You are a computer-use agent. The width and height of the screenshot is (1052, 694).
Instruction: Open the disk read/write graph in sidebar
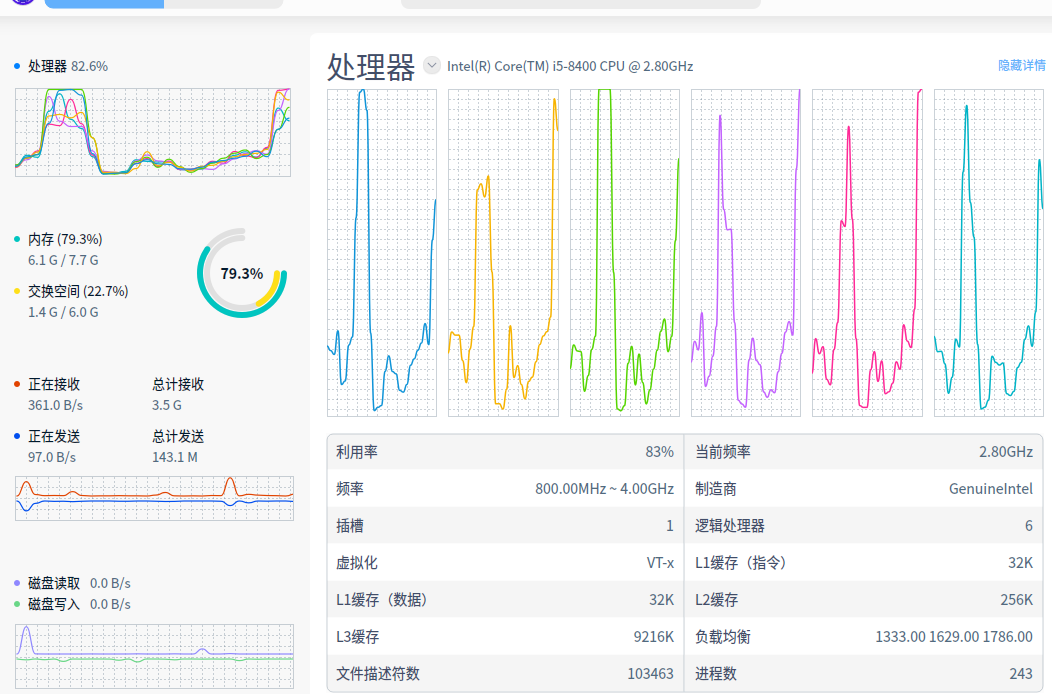[154, 656]
